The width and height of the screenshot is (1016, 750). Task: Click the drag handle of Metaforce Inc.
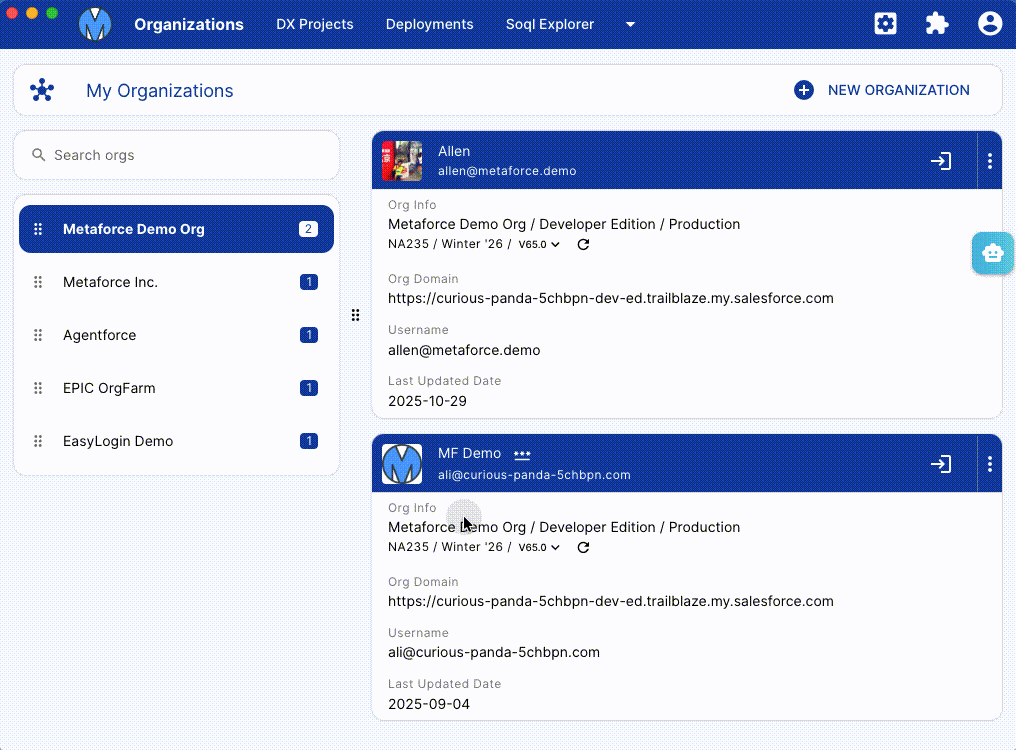pyautogui.click(x=38, y=282)
